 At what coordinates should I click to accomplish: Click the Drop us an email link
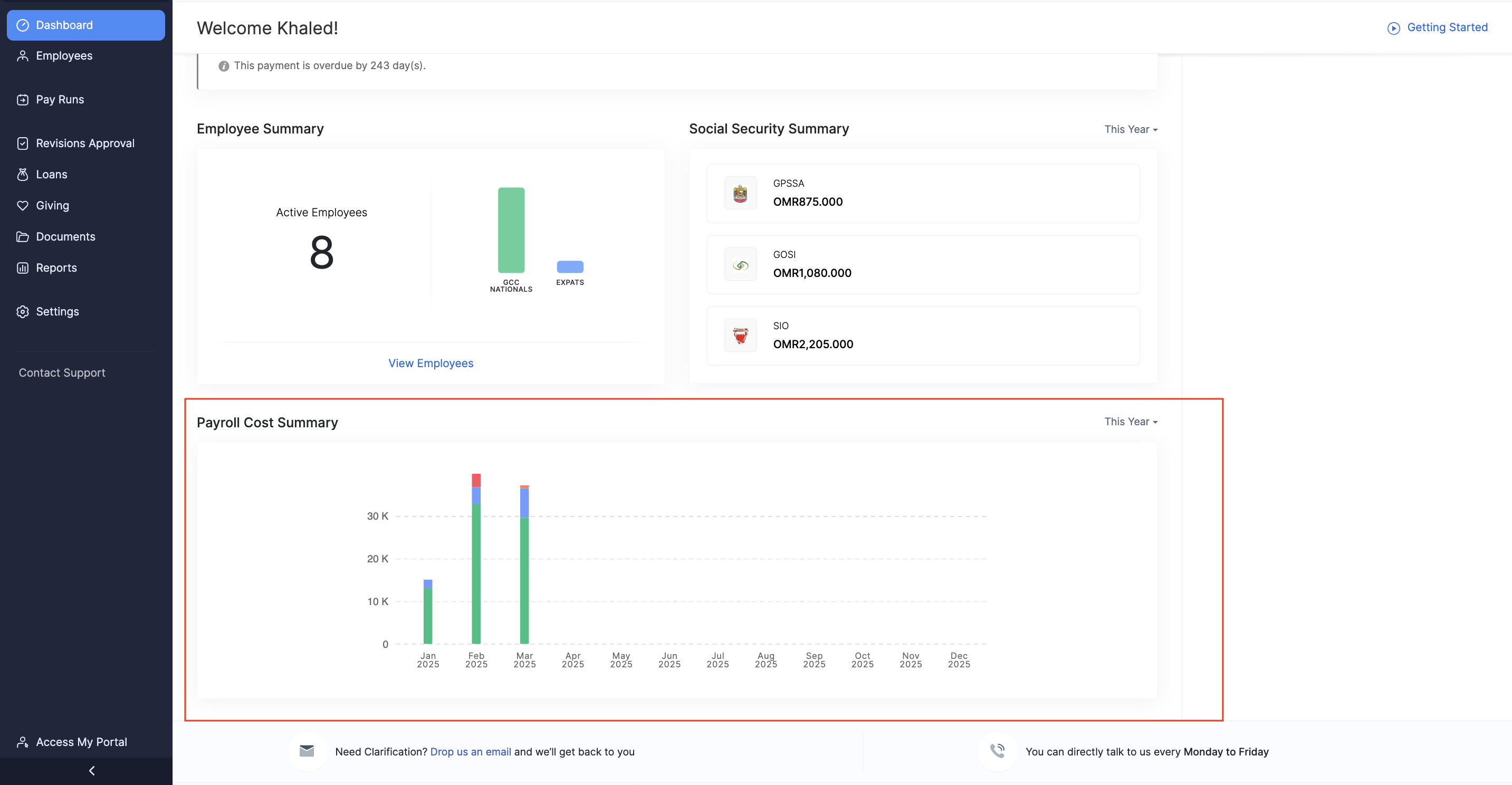(x=470, y=752)
